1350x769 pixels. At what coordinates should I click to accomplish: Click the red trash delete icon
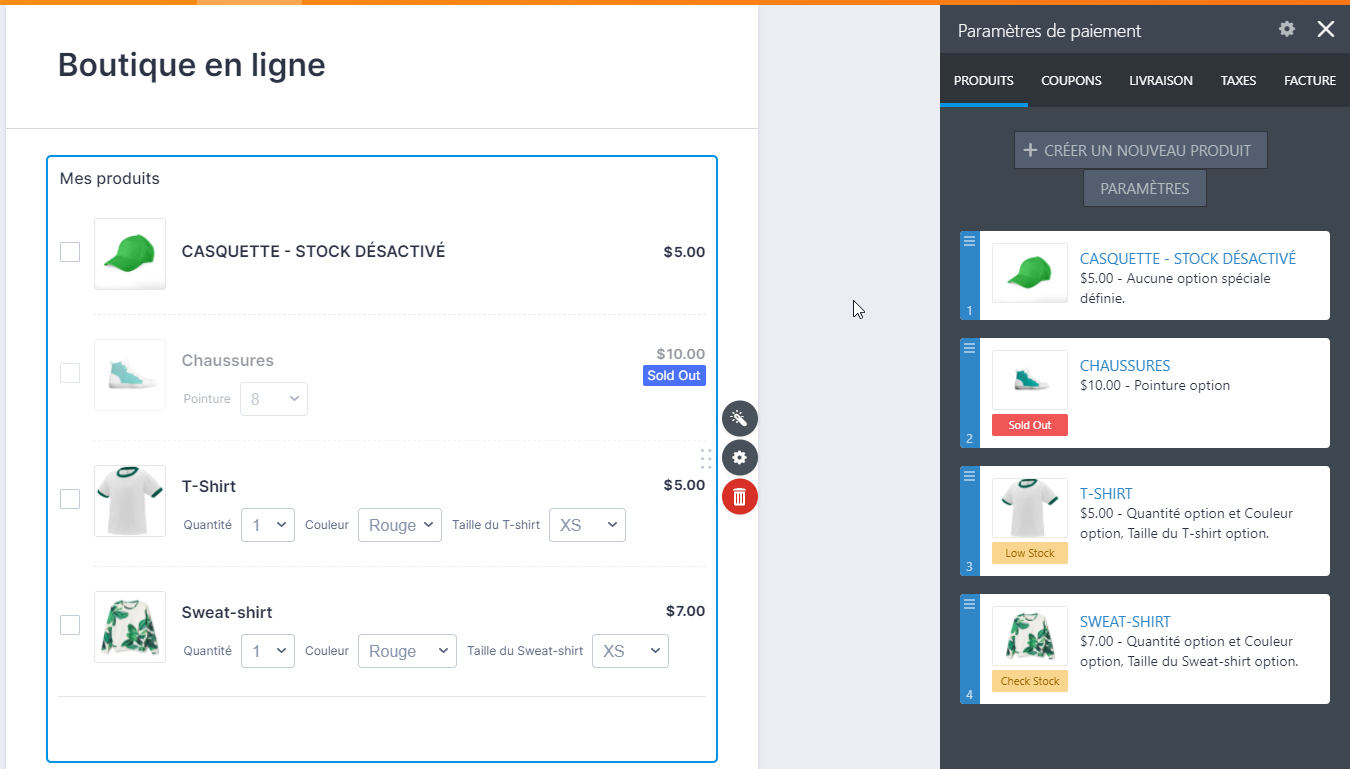tap(740, 497)
